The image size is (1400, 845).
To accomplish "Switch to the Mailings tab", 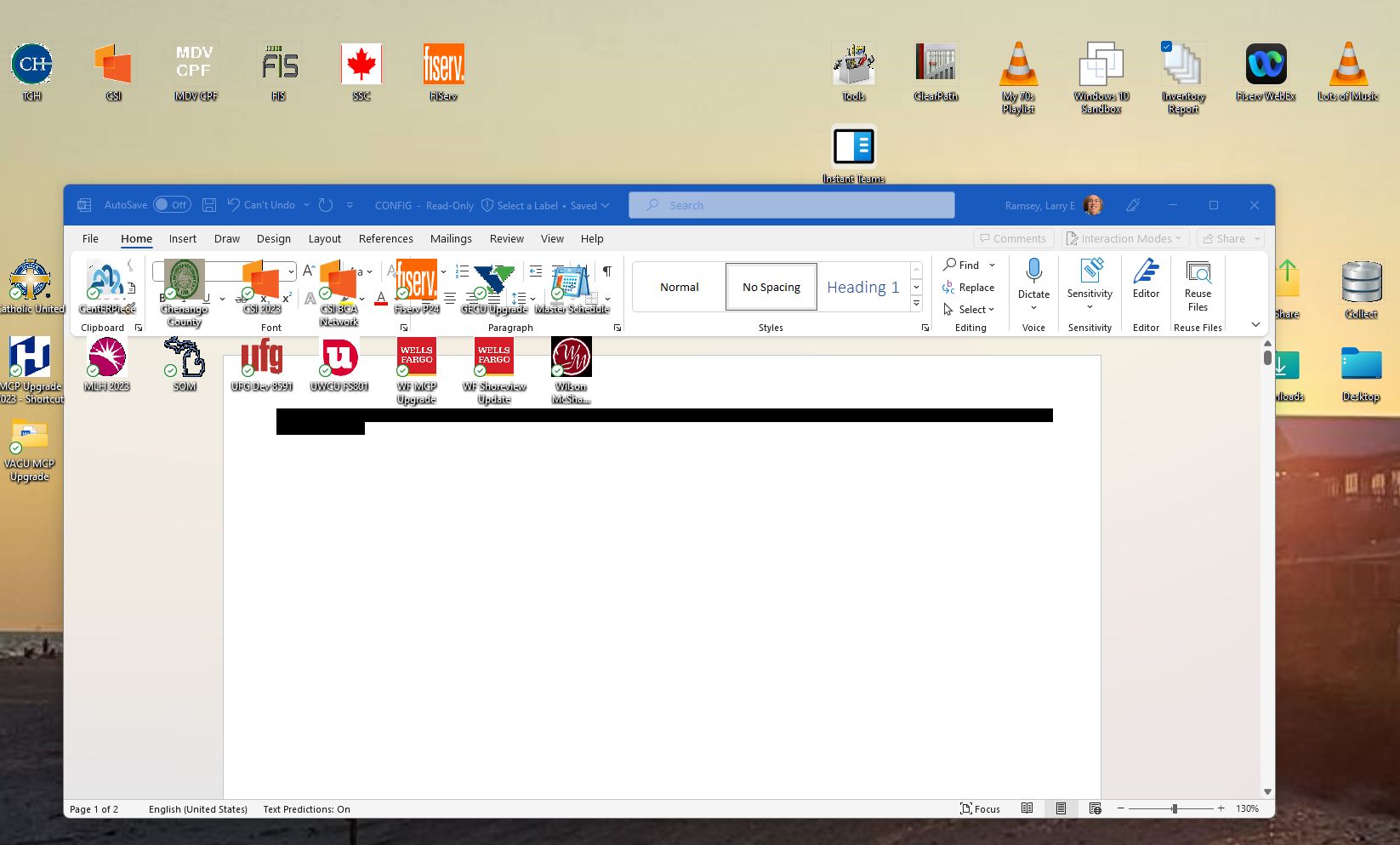I will click(x=451, y=238).
